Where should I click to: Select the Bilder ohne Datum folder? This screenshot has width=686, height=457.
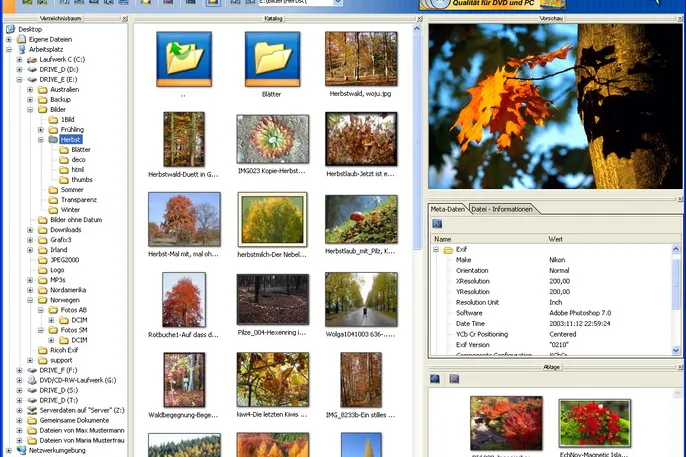(x=76, y=220)
